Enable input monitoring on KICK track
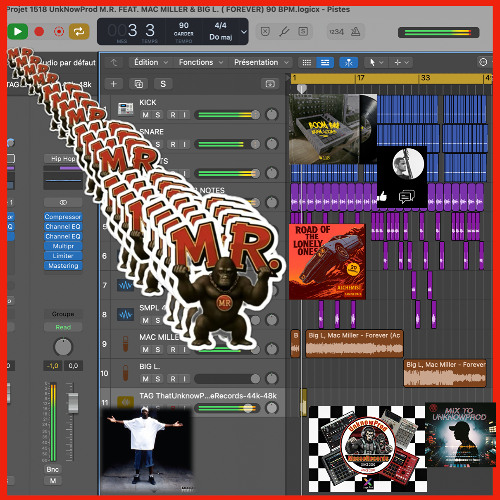 click(184, 115)
